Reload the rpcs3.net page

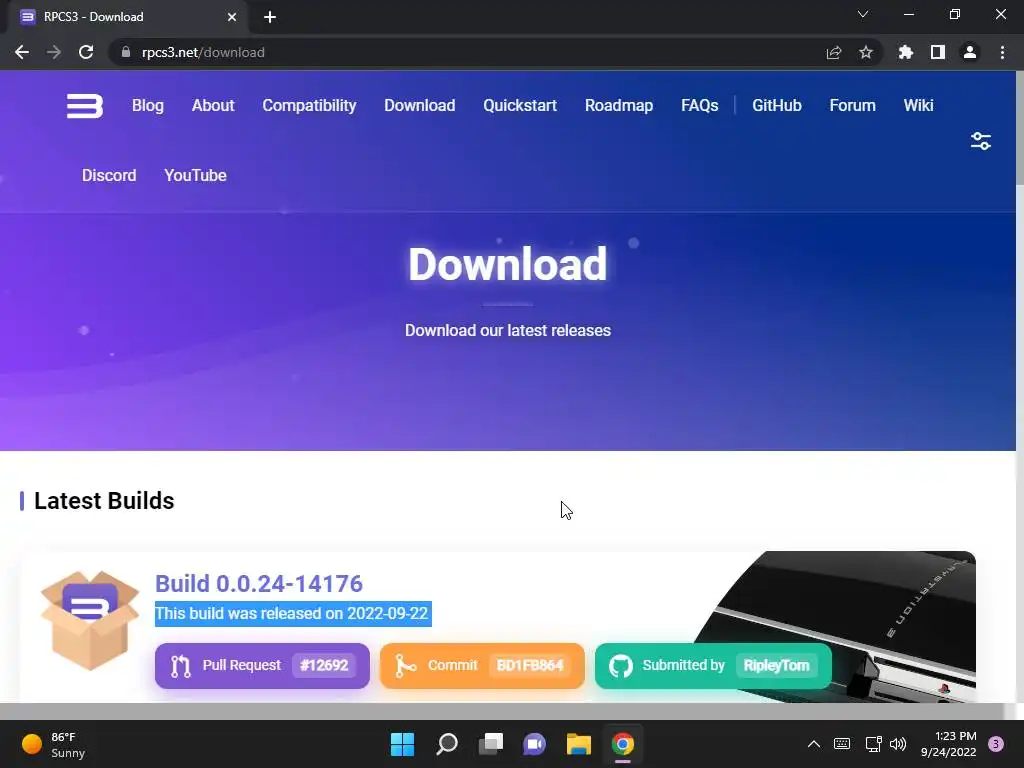[x=86, y=52]
